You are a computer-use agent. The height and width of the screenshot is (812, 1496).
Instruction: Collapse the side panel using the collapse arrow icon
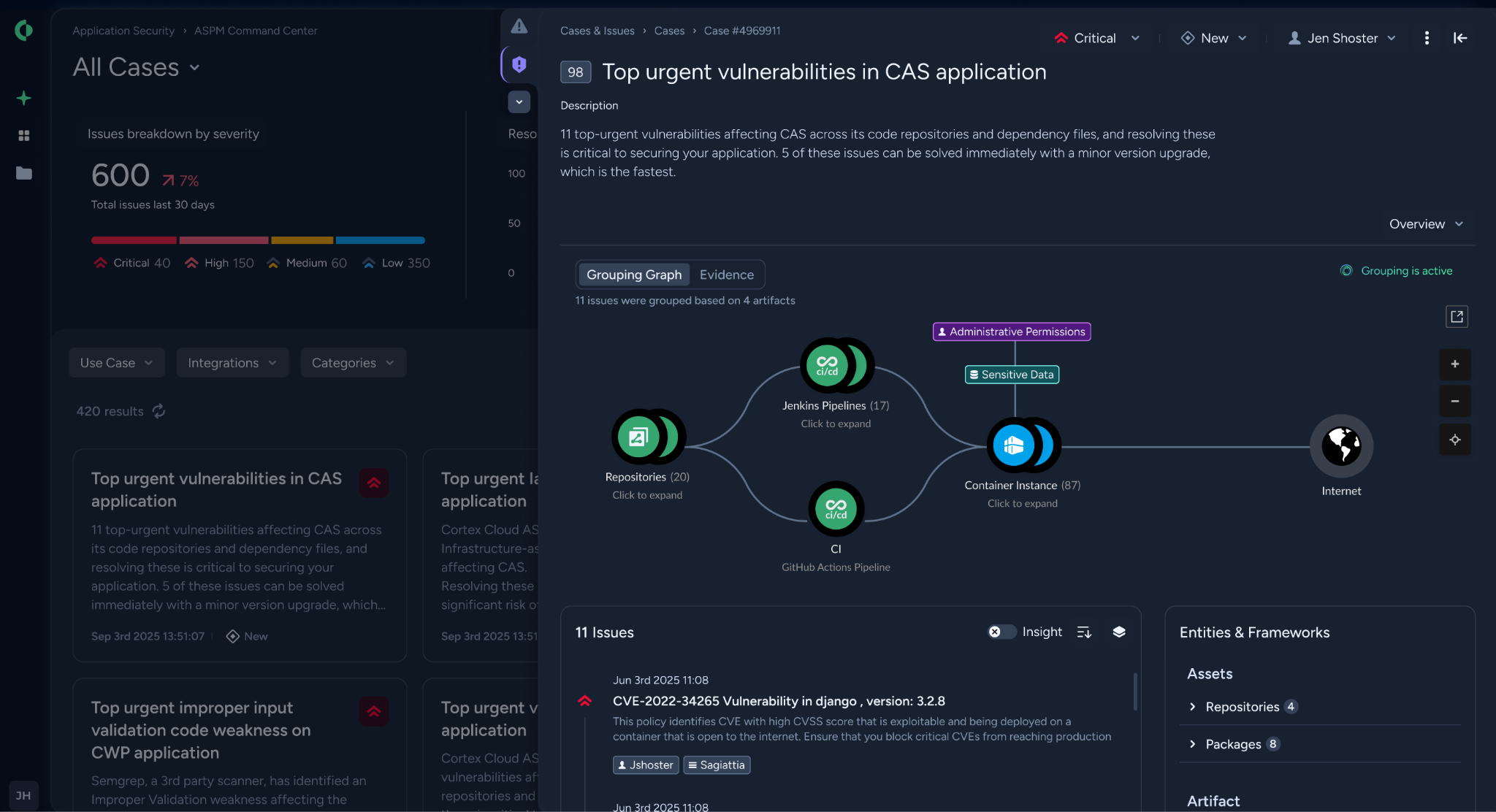coord(1460,37)
